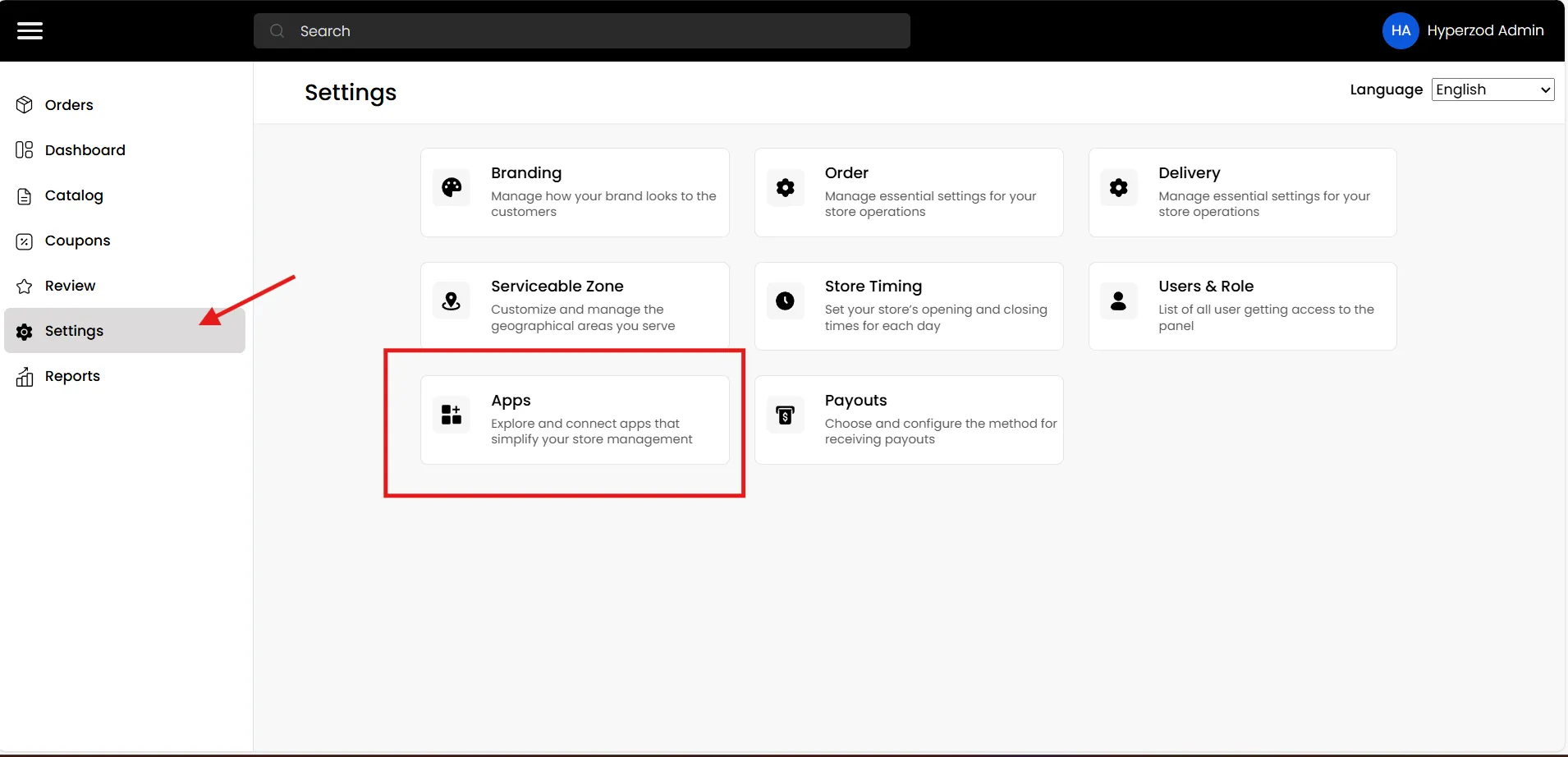The width and height of the screenshot is (1568, 757).
Task: Click the Payouts money icon
Action: click(786, 415)
